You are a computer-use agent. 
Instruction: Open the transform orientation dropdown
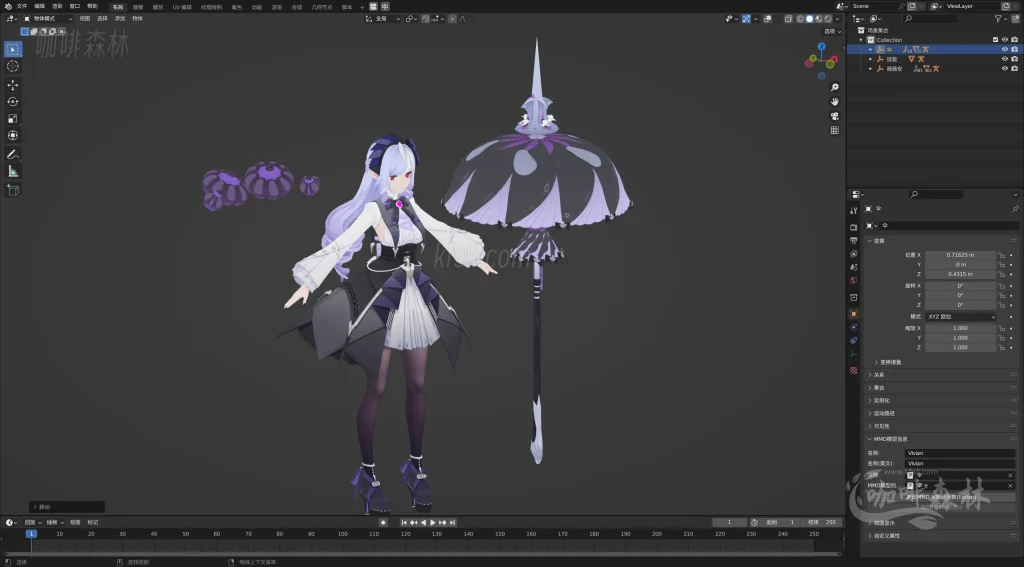point(383,19)
